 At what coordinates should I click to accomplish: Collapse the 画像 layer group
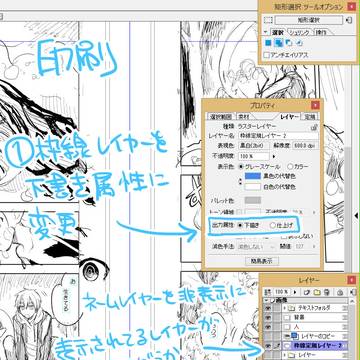[267, 301]
